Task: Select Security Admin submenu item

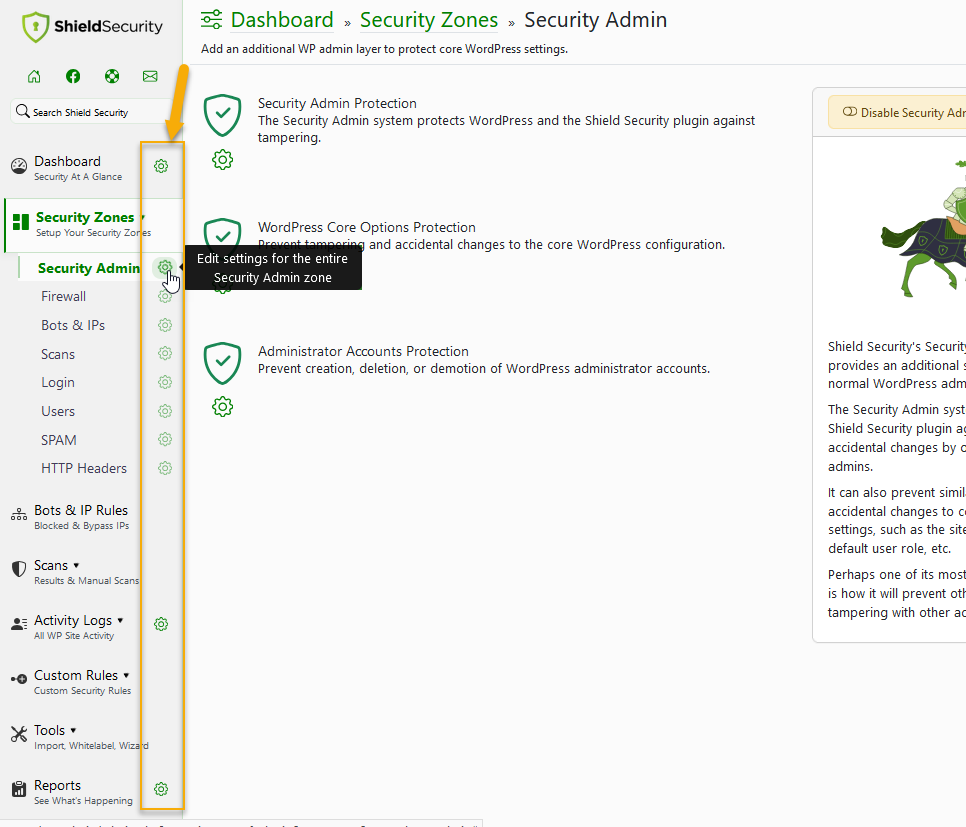Action: click(x=89, y=268)
